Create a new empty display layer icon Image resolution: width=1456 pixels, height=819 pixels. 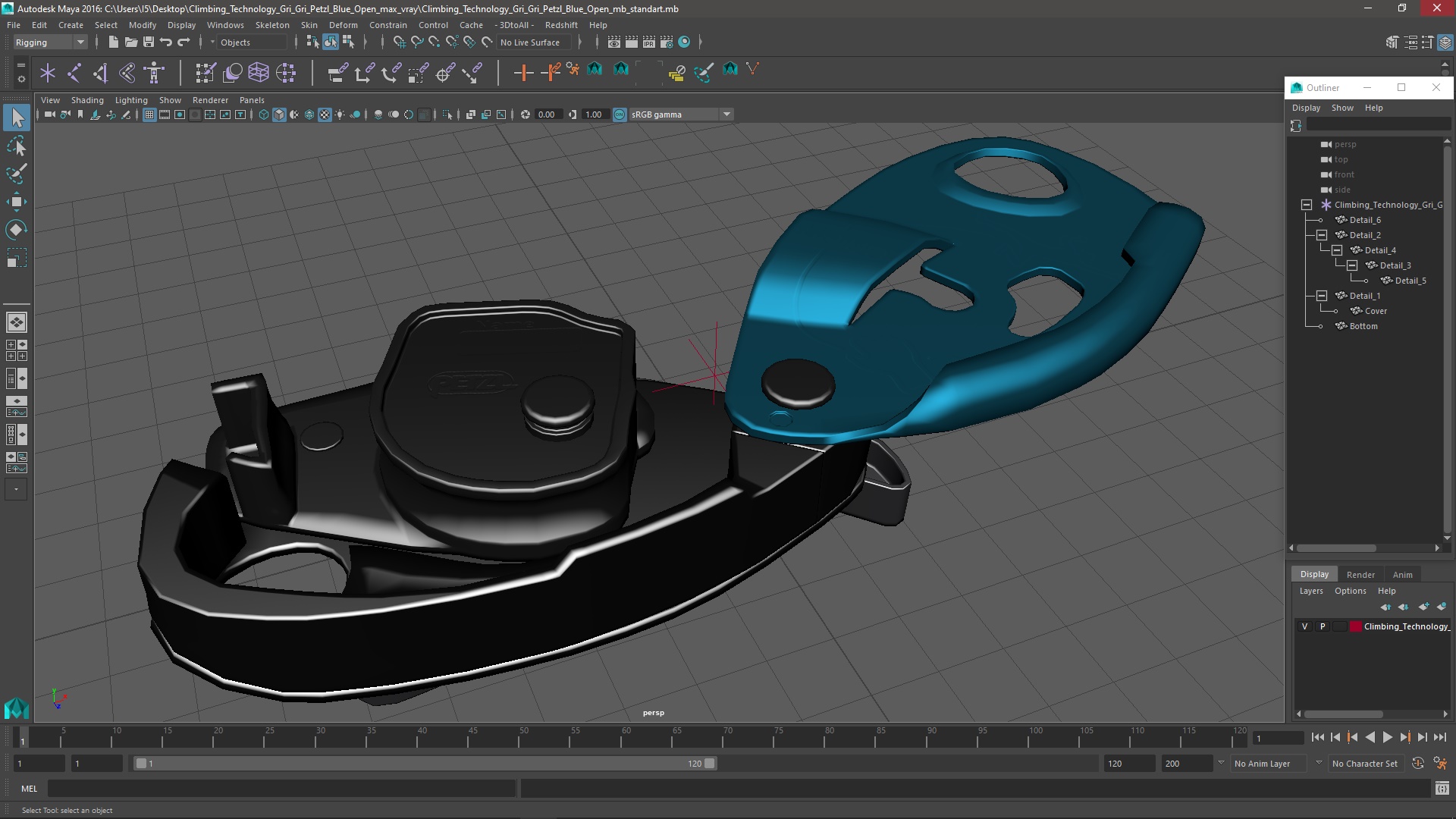pos(1423,607)
